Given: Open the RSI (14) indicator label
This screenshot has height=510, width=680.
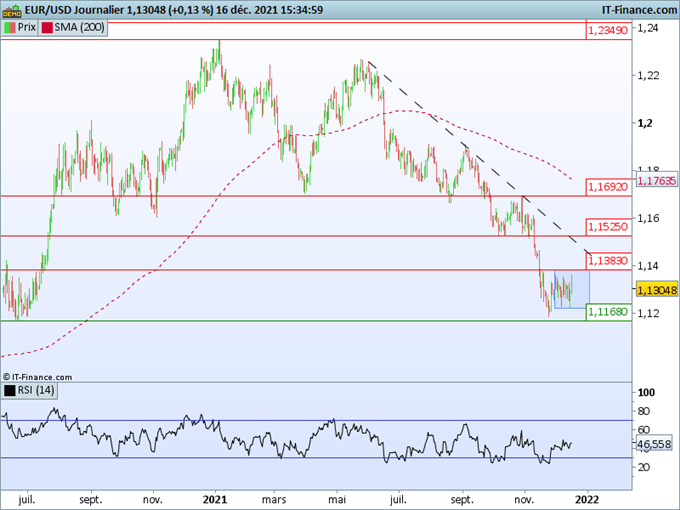Looking at the screenshot, I should point(29,390).
